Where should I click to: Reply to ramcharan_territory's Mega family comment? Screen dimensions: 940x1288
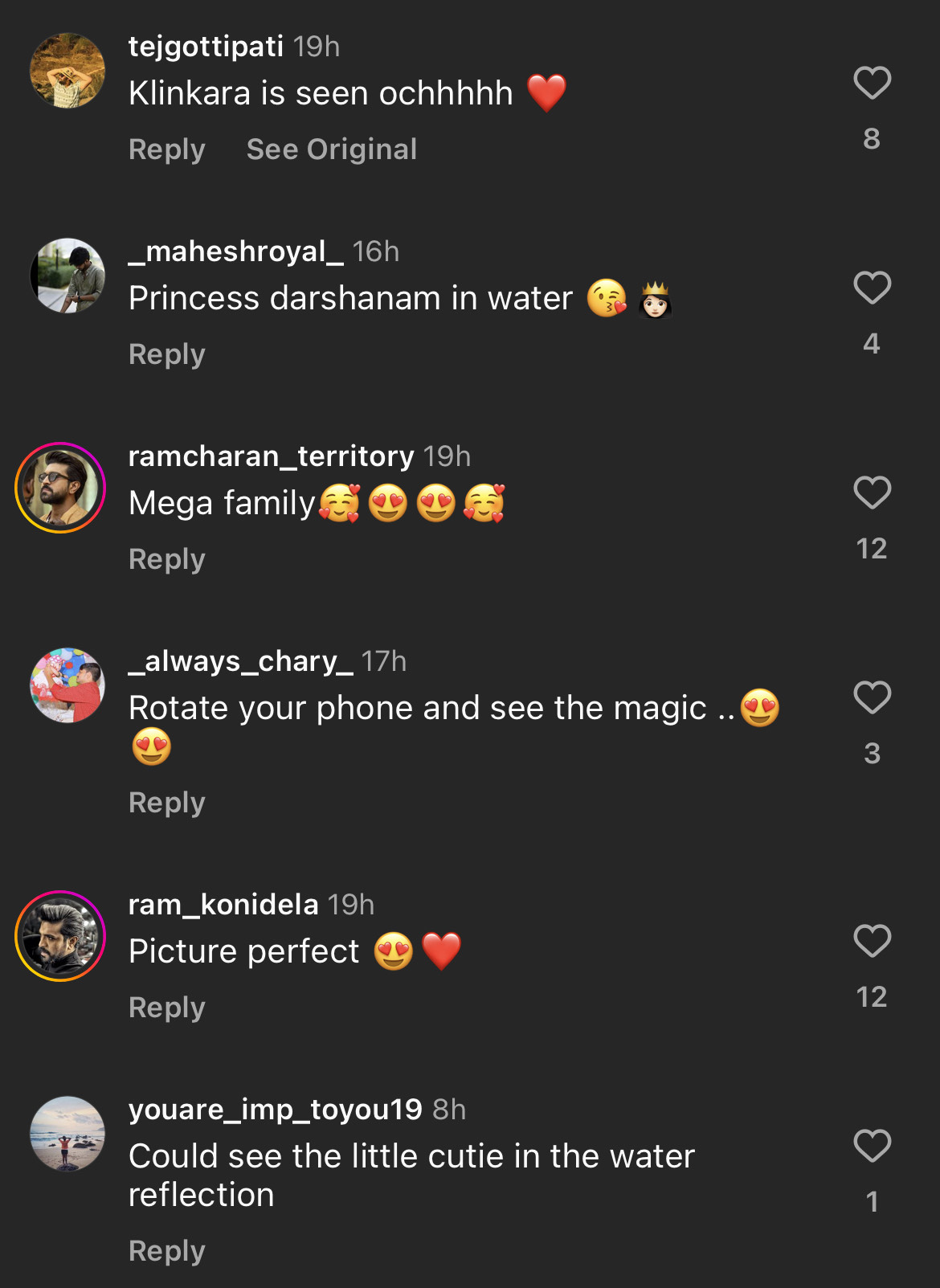167,559
